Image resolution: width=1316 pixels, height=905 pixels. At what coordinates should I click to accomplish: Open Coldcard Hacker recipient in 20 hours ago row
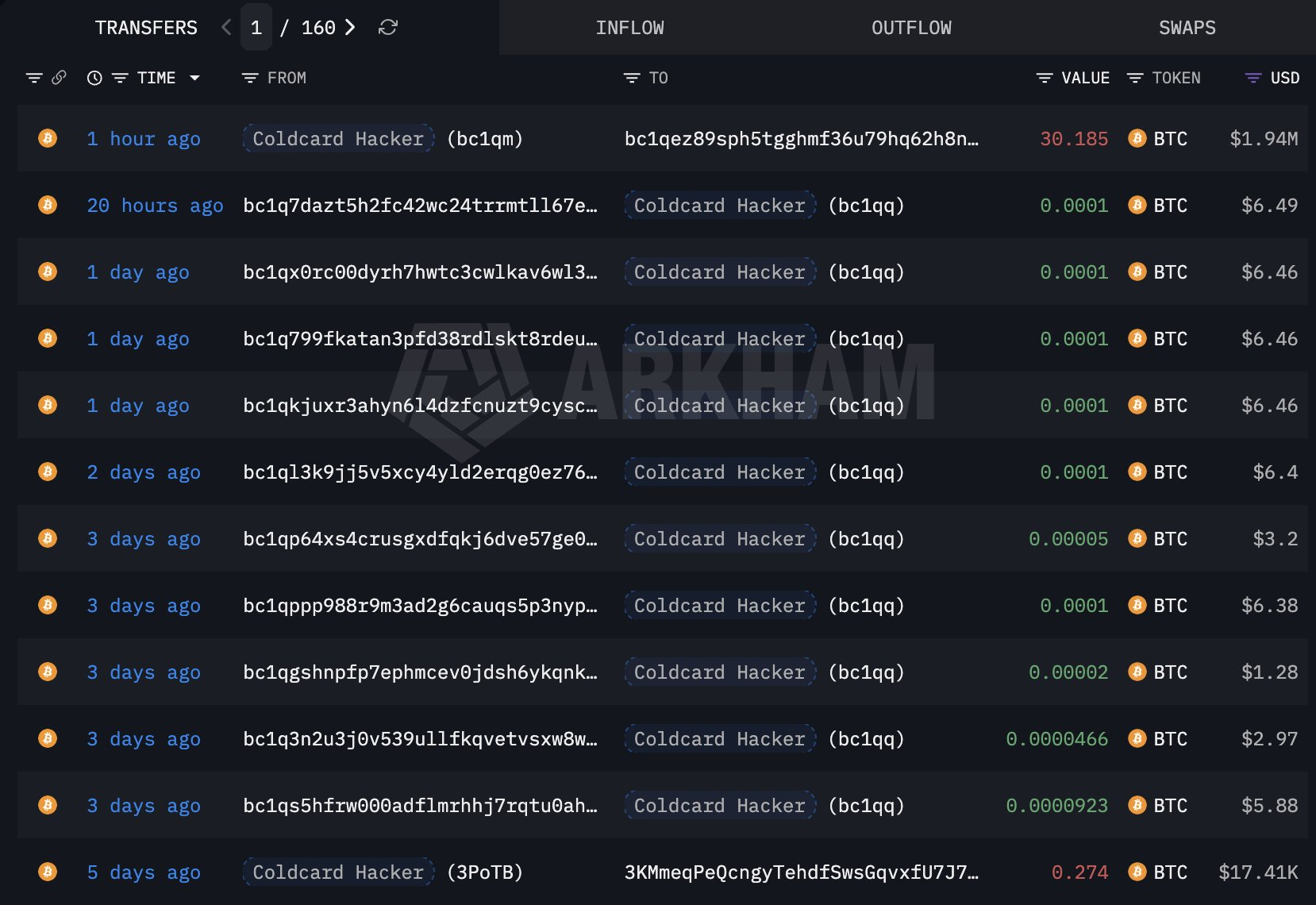coord(720,206)
